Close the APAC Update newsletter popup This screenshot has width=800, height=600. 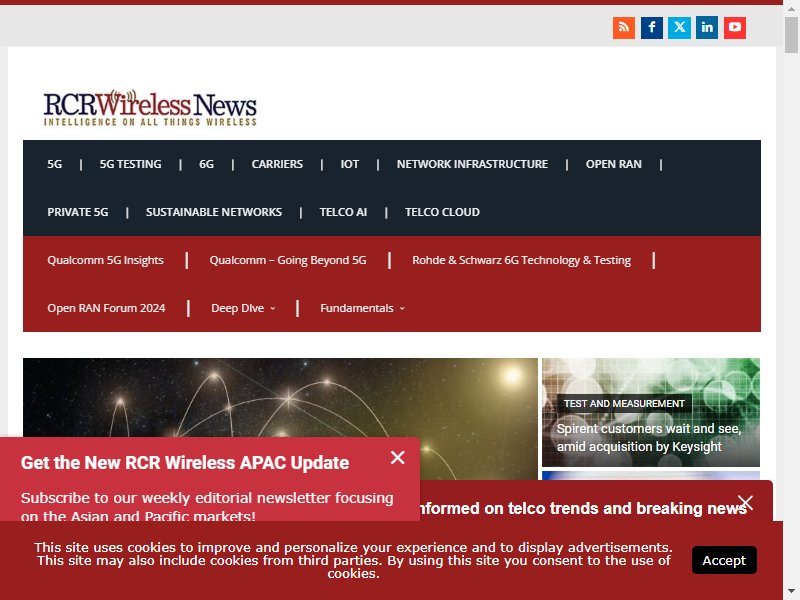point(397,457)
